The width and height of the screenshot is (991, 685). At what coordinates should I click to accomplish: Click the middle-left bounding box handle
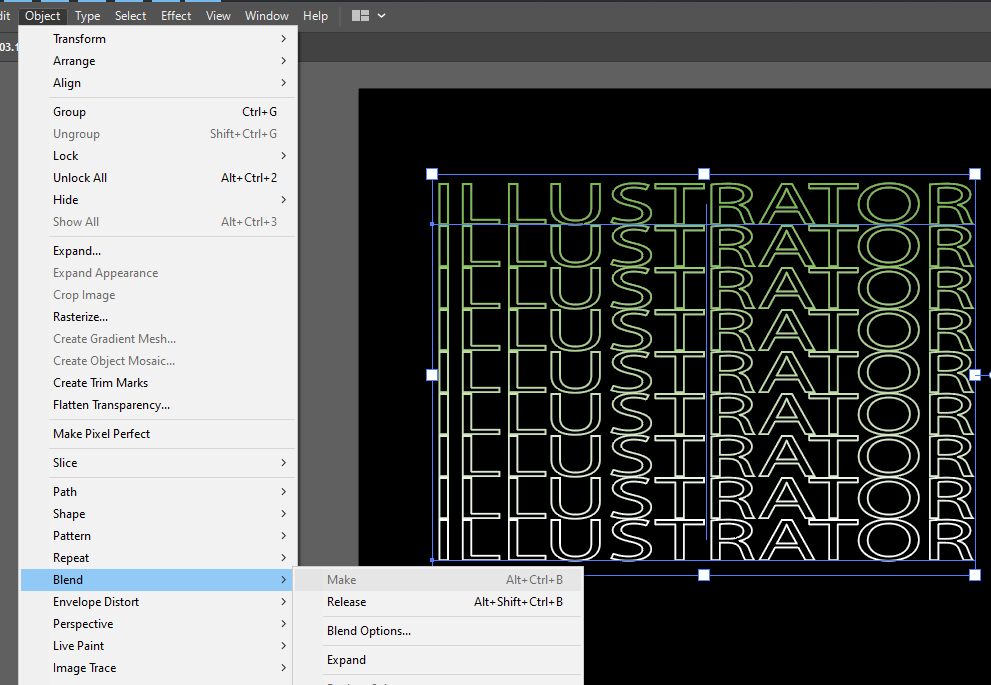[x=432, y=375]
